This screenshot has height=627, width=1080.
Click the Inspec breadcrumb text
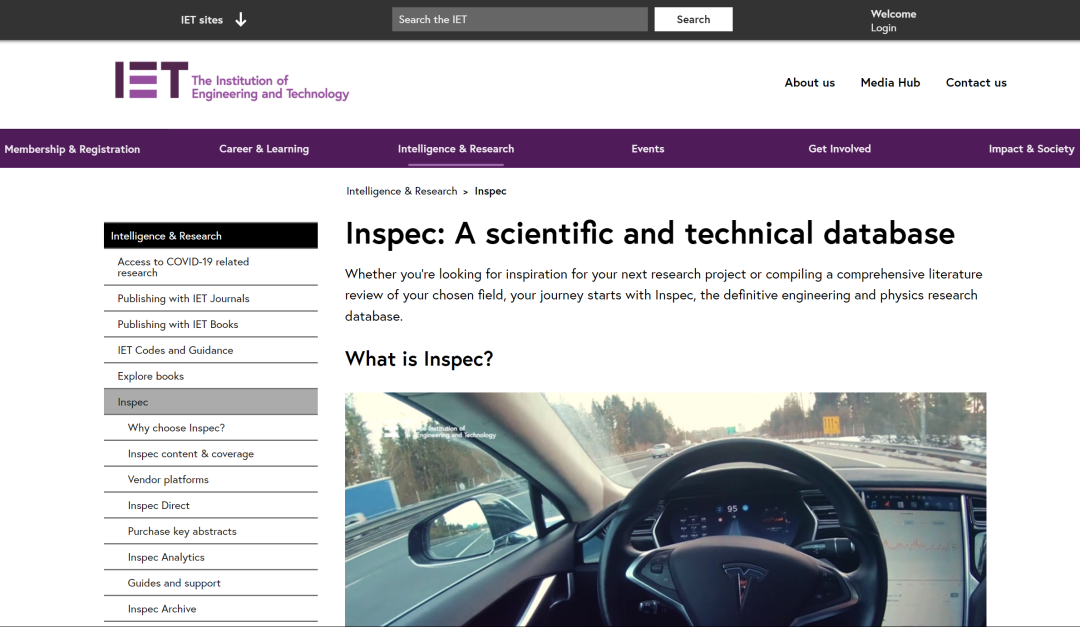pyautogui.click(x=490, y=191)
